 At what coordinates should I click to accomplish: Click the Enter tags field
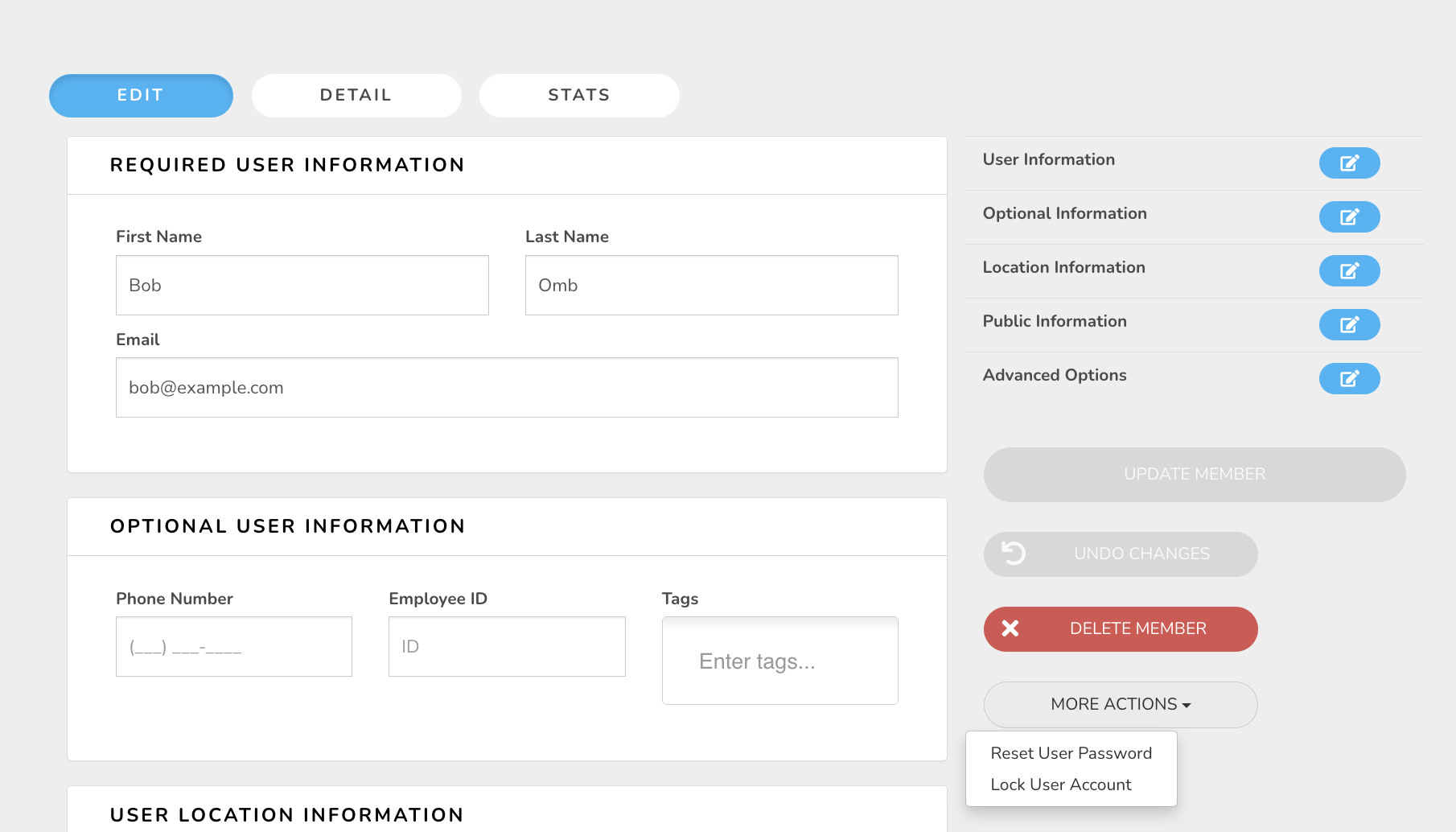[780, 661]
